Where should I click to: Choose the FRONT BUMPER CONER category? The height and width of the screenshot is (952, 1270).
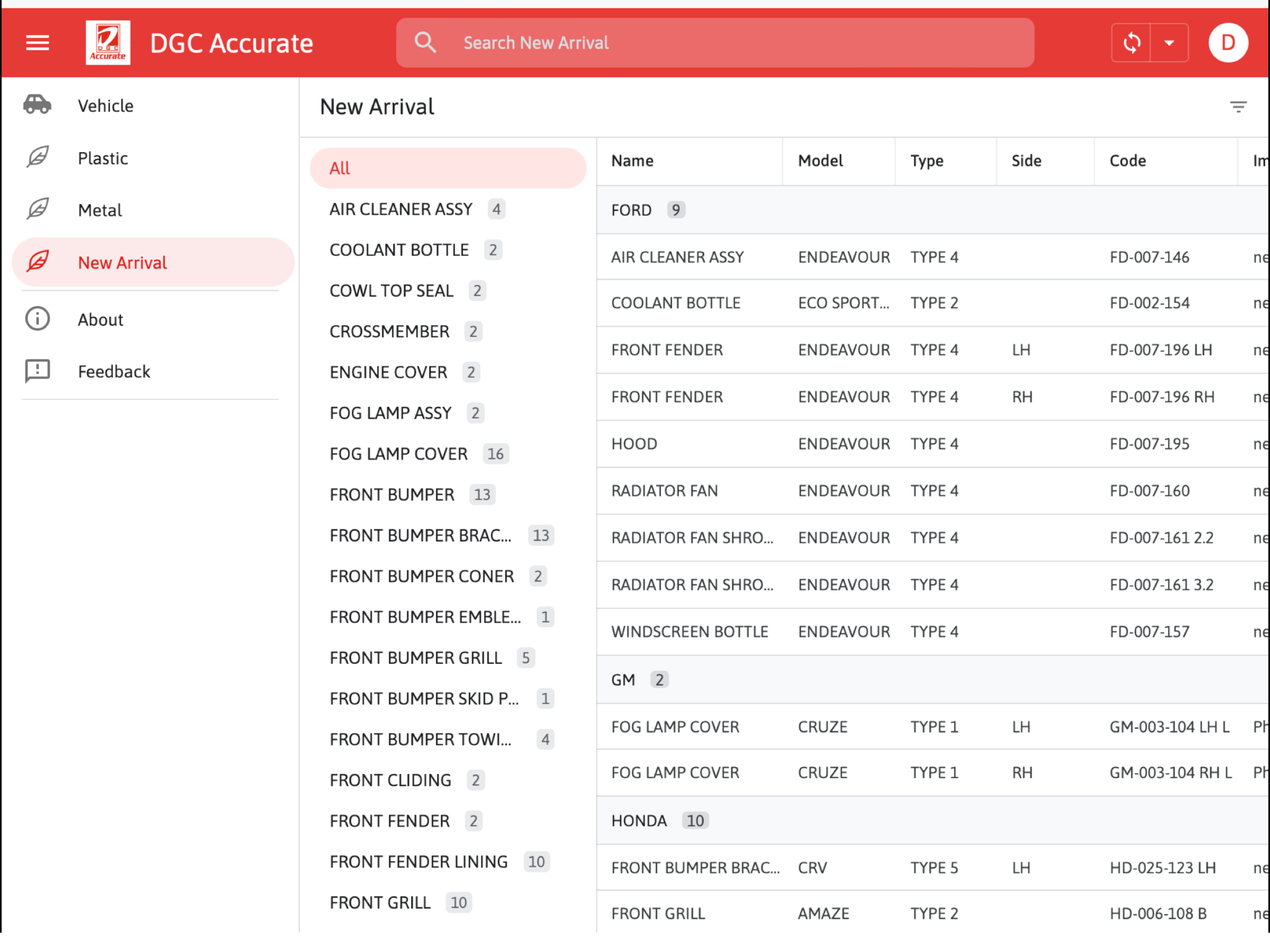pos(448,576)
